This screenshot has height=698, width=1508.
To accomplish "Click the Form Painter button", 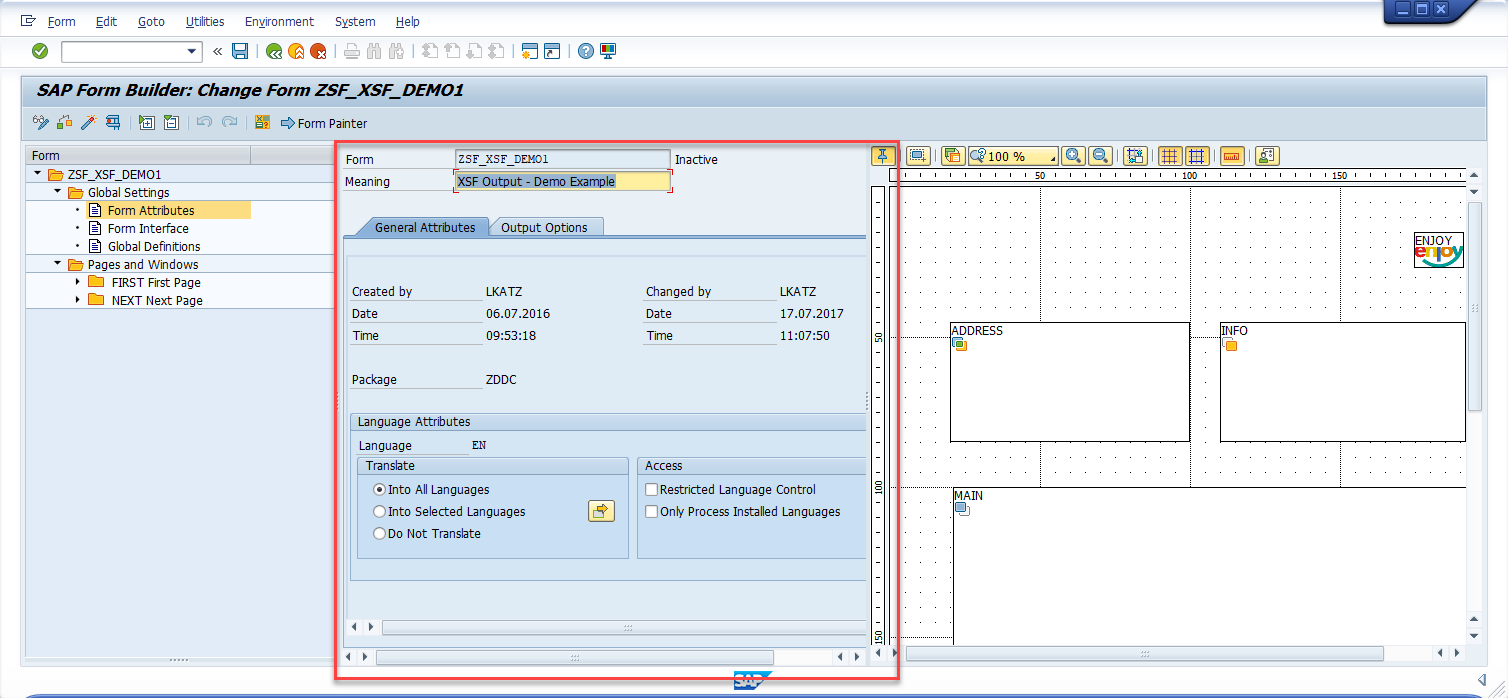I will coord(324,123).
